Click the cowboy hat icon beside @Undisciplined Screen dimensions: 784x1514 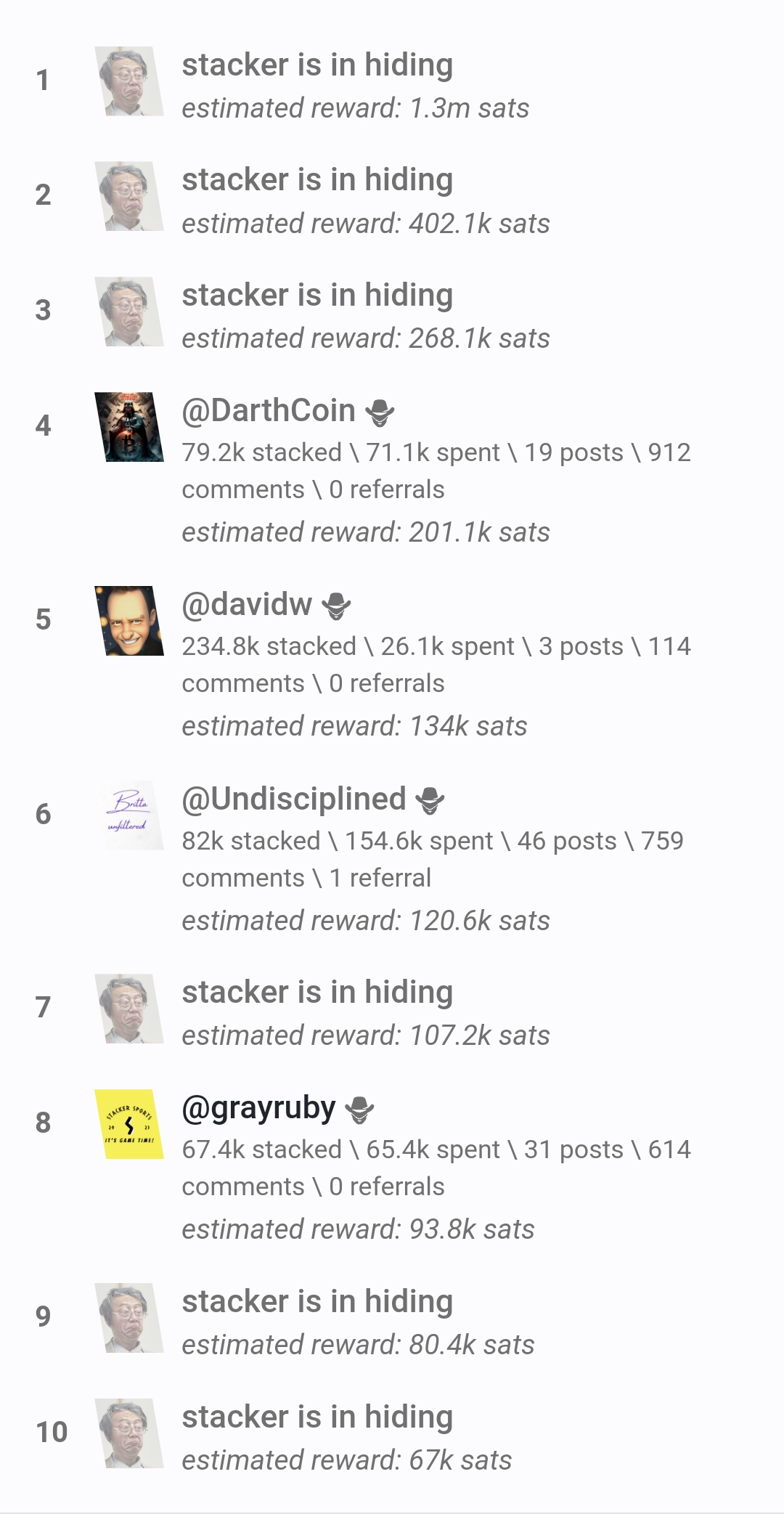pyautogui.click(x=430, y=801)
